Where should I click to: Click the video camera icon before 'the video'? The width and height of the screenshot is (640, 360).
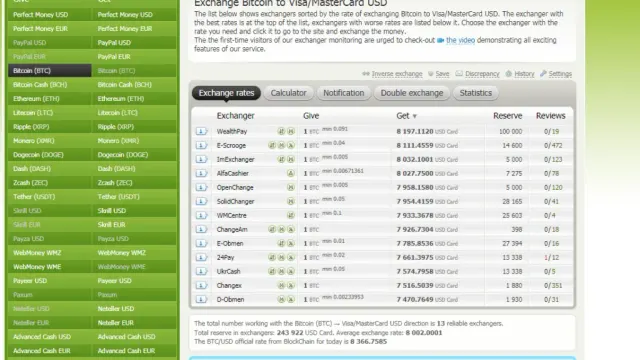coord(440,40)
